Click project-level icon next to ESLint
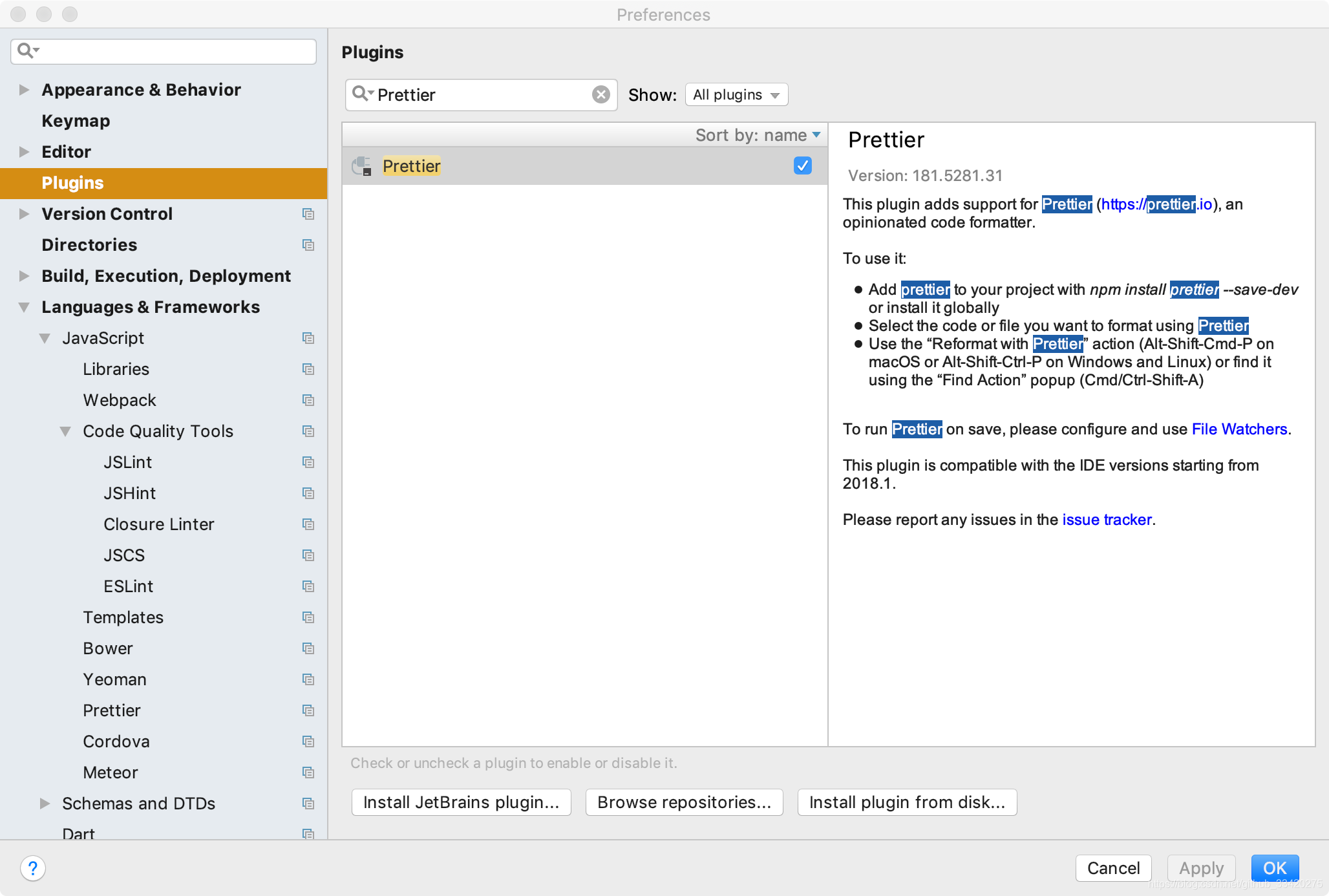This screenshot has width=1329, height=896. pyautogui.click(x=308, y=586)
